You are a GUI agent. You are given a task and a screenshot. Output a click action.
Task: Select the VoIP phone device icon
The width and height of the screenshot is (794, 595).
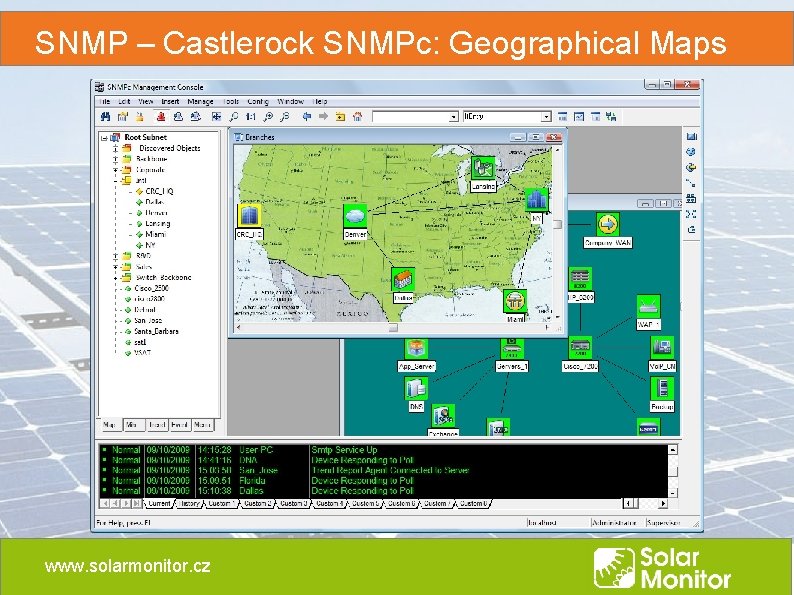[x=662, y=347]
